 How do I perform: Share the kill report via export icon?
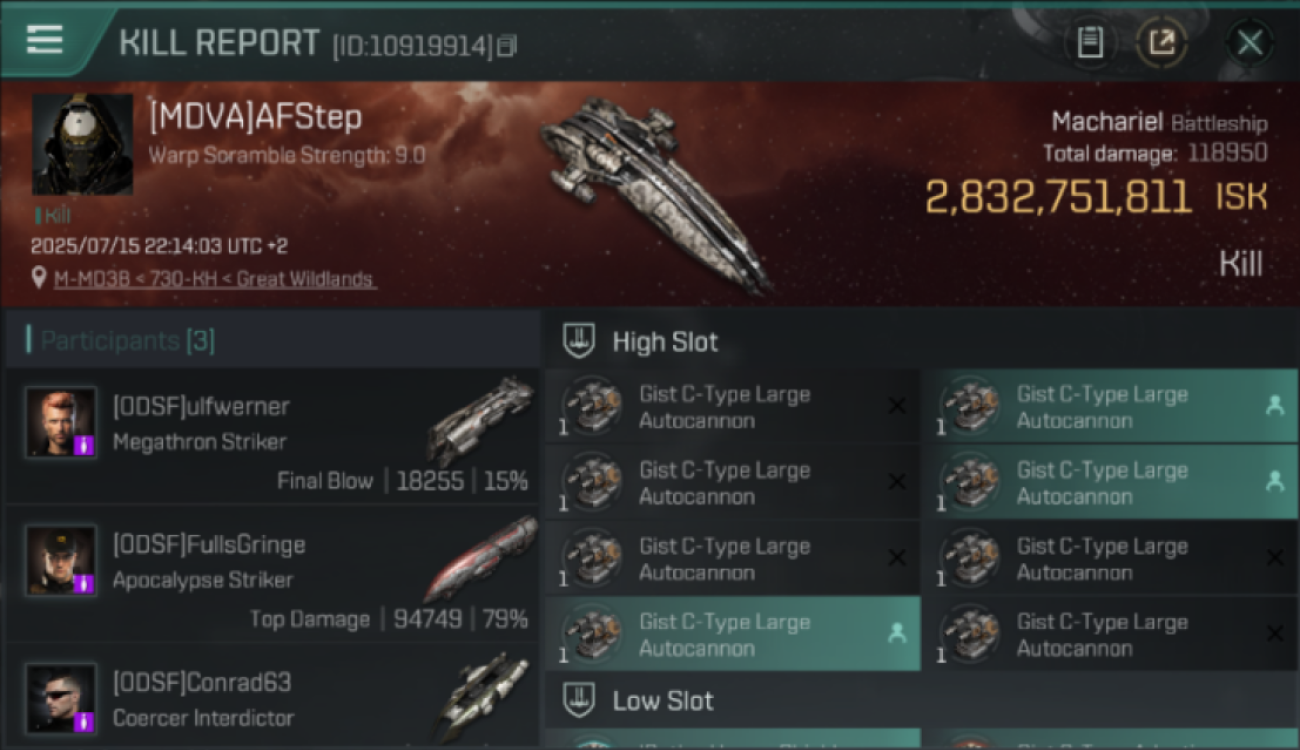pos(1161,42)
